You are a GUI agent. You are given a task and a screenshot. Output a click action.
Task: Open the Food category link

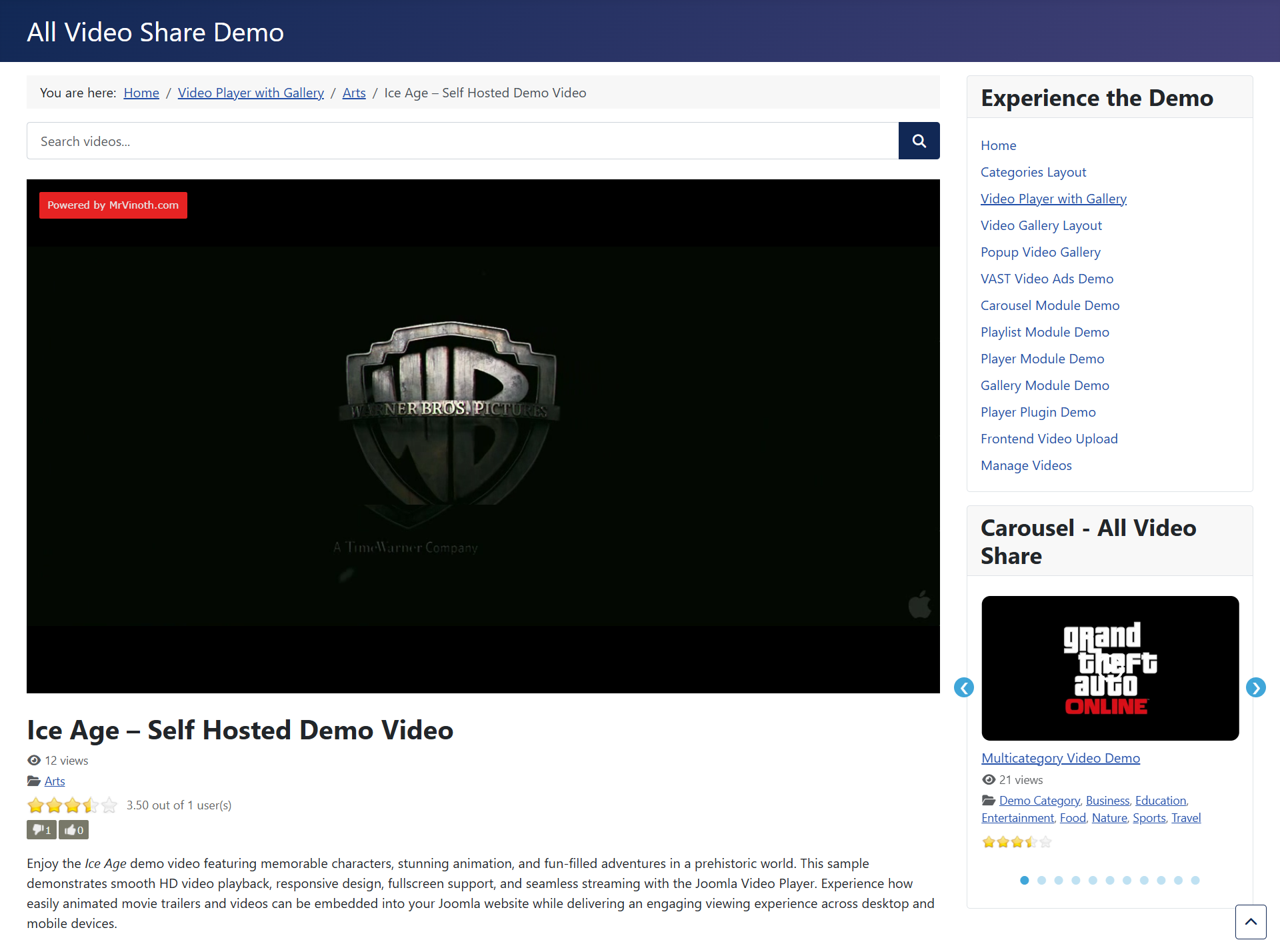tap(1073, 818)
